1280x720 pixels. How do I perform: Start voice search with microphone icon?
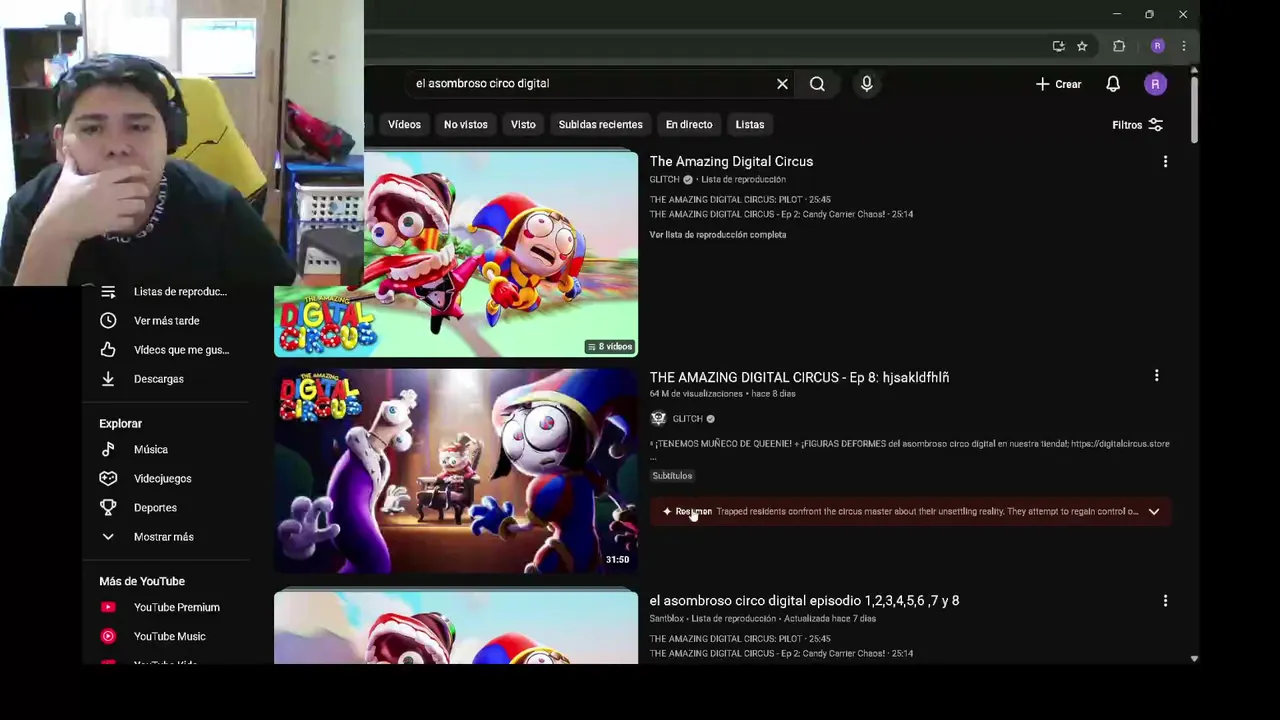(867, 84)
